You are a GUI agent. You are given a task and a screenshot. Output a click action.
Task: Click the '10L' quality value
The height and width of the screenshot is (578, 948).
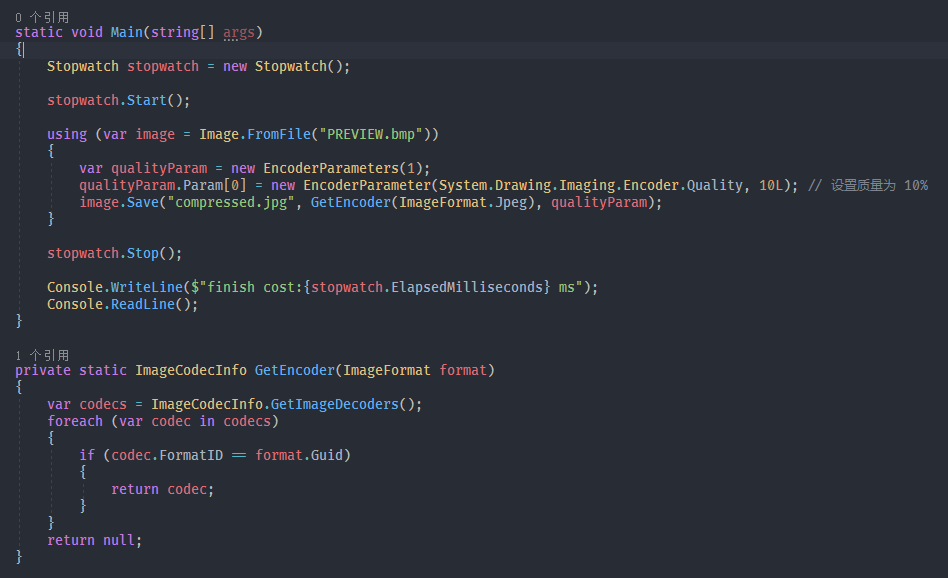(x=771, y=185)
